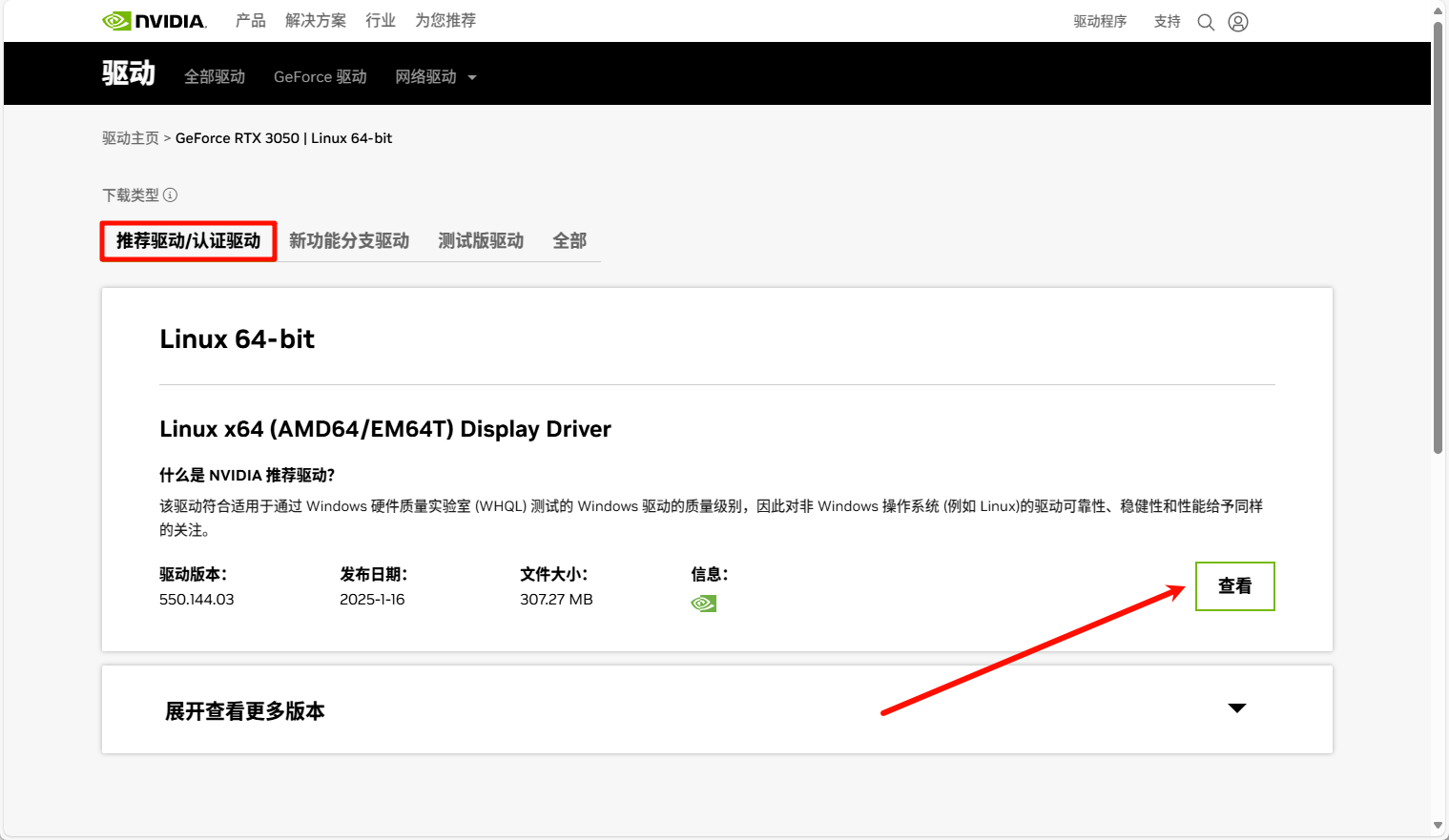
Task: Expand 展开查看更多版本 section arrow
Action: (1236, 708)
